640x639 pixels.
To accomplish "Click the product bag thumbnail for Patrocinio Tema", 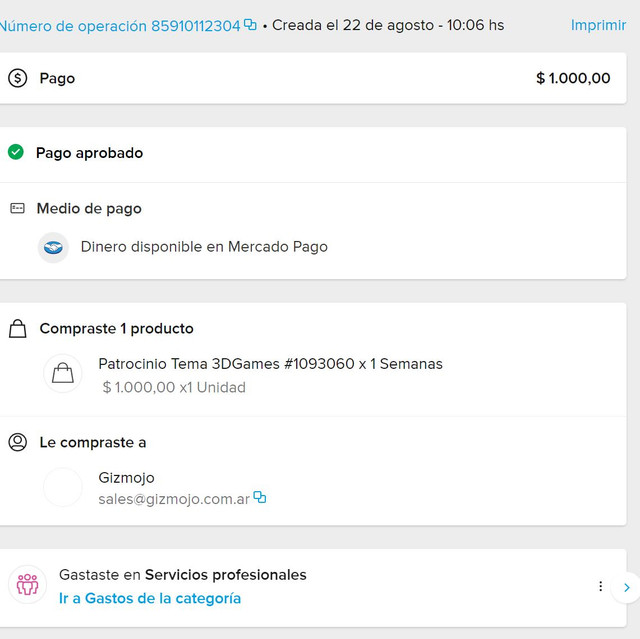I will coord(63,373).
